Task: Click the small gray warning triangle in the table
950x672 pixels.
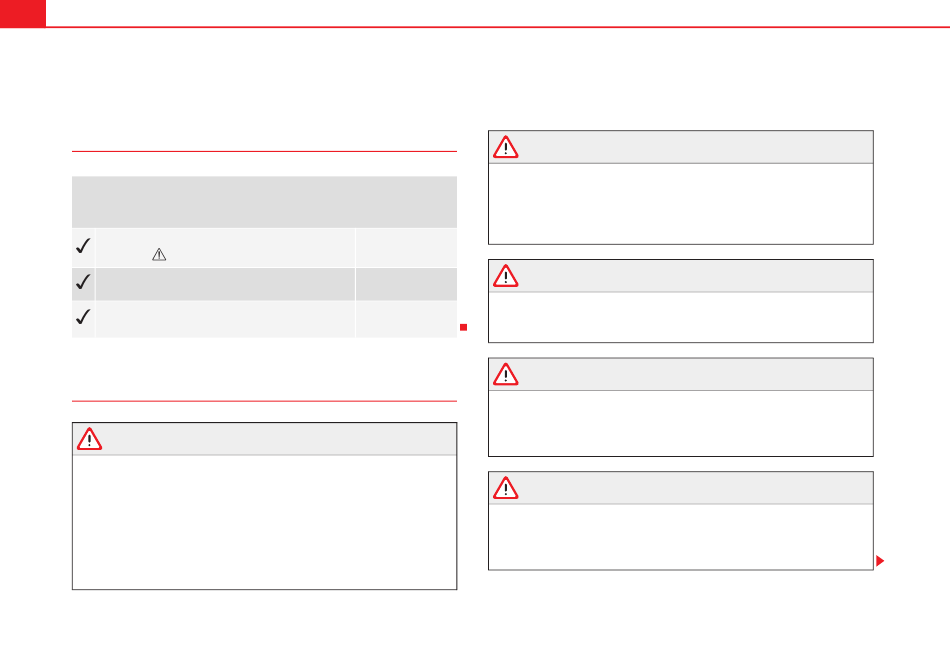Action: (x=158, y=255)
